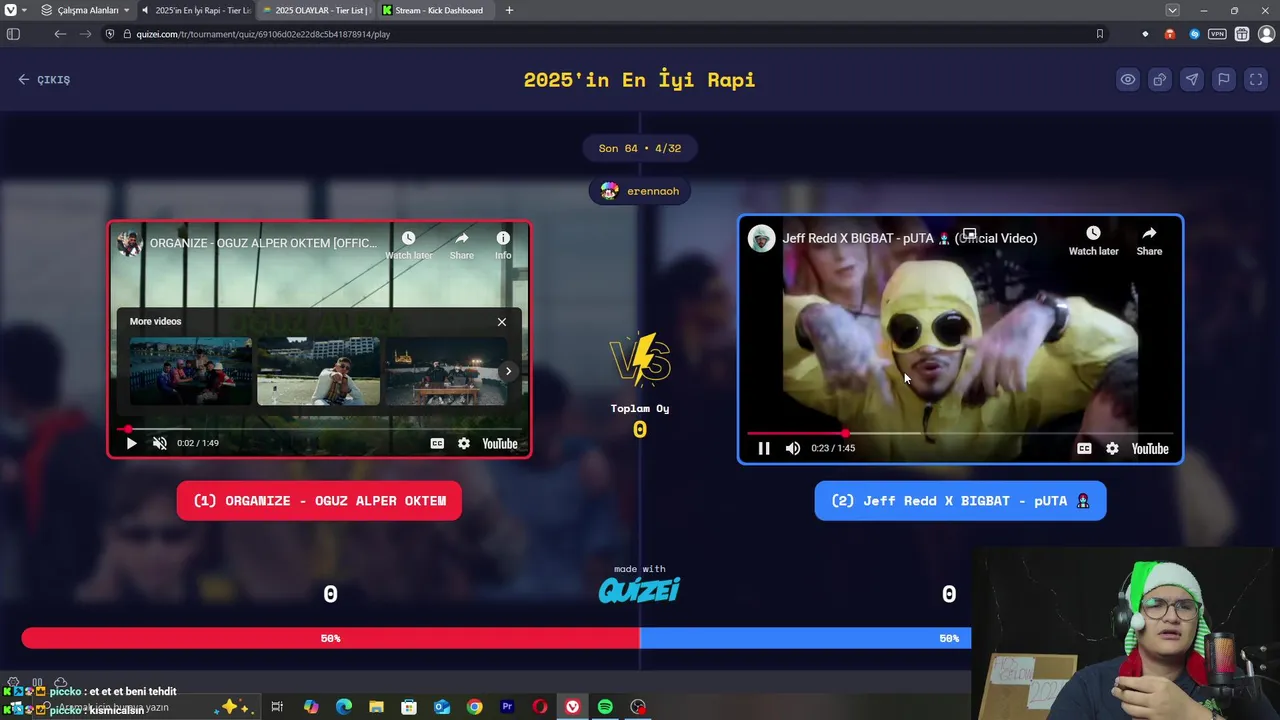This screenshot has height=720, width=1280.
Task: Open YouTube logo link on ORGANIZE video
Action: tap(500, 443)
